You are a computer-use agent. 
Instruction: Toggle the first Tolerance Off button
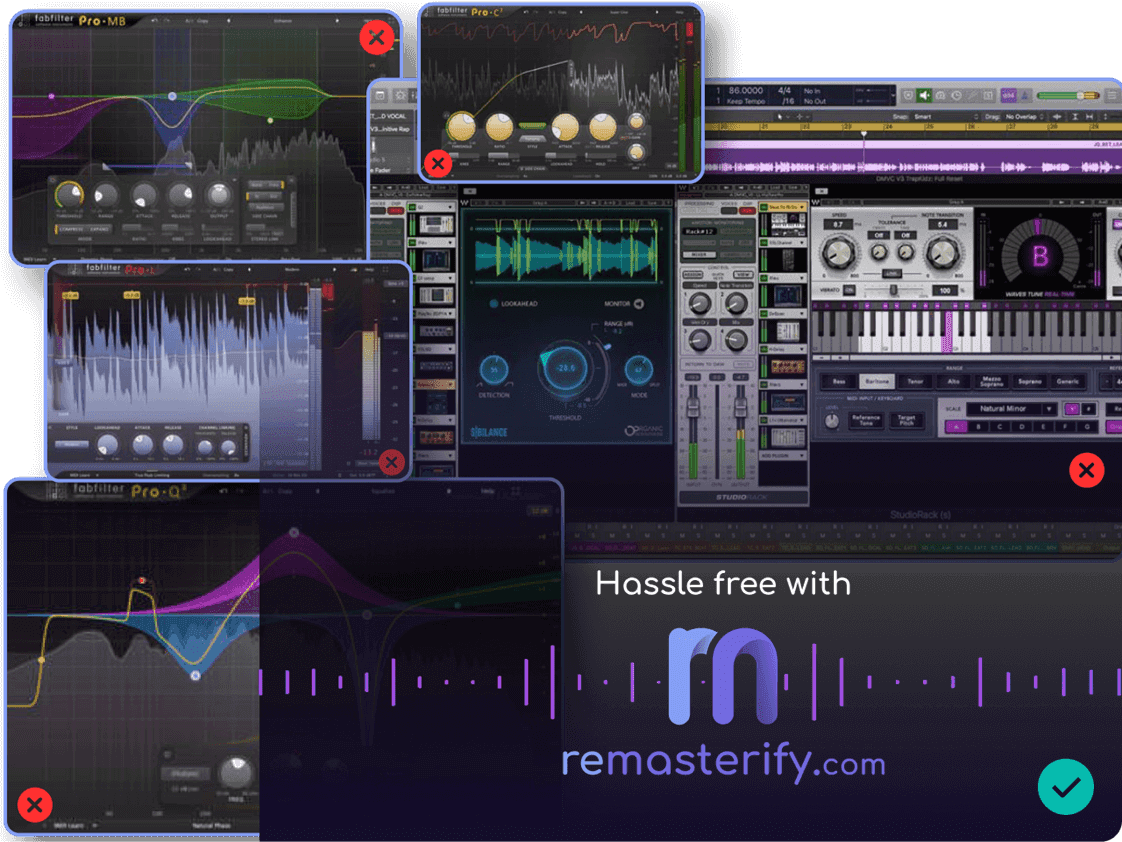click(x=879, y=235)
